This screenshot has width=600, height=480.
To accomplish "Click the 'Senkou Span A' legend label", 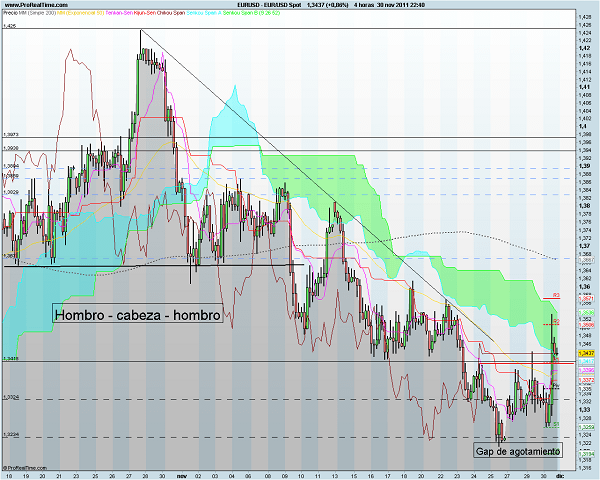I will [x=204, y=13].
